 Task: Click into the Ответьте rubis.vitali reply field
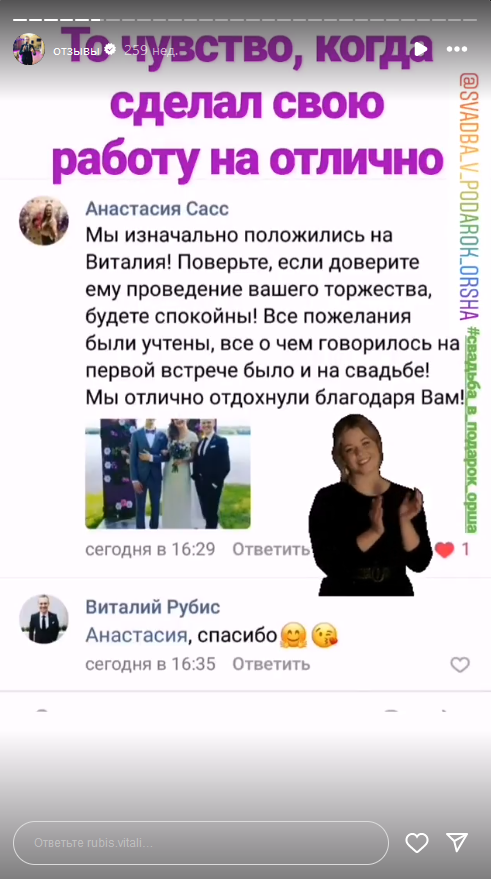[201, 843]
